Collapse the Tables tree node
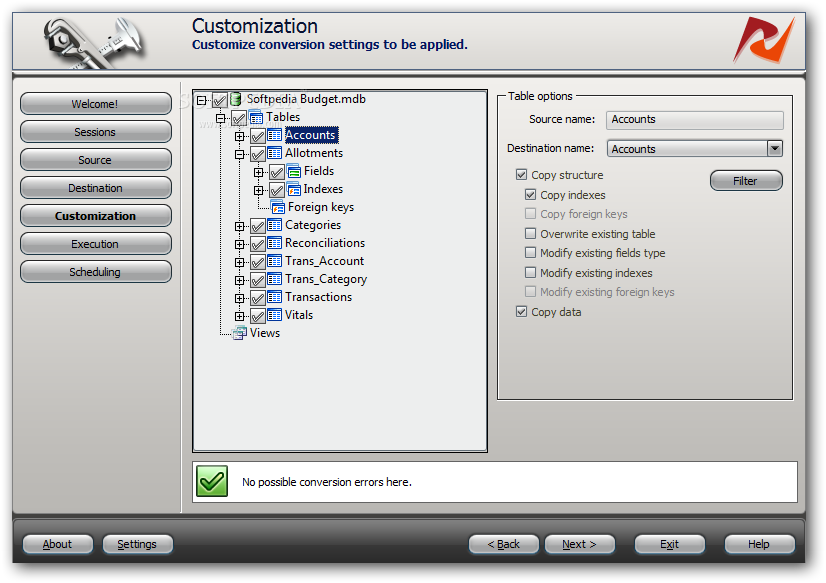The height and width of the screenshot is (583, 826). point(221,118)
